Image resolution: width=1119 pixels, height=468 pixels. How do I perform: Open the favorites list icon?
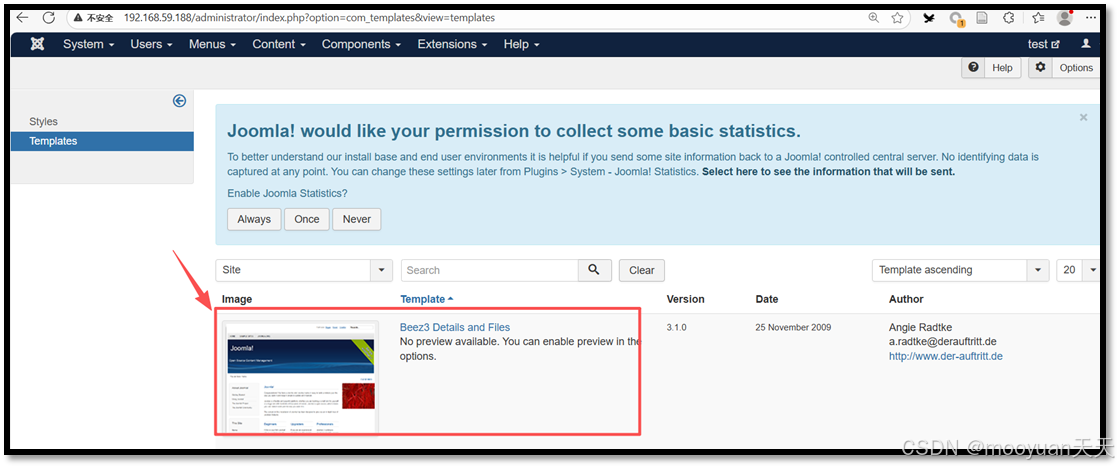point(1038,19)
